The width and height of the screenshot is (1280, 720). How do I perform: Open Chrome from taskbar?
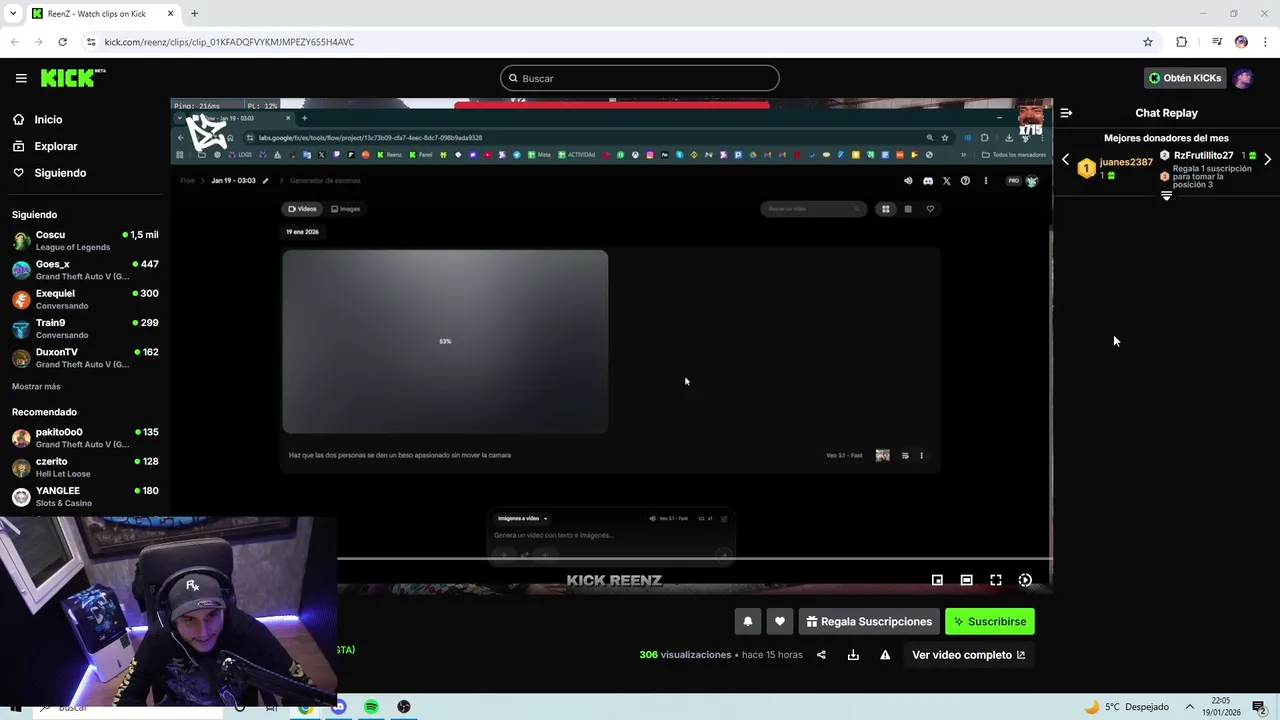coord(305,707)
